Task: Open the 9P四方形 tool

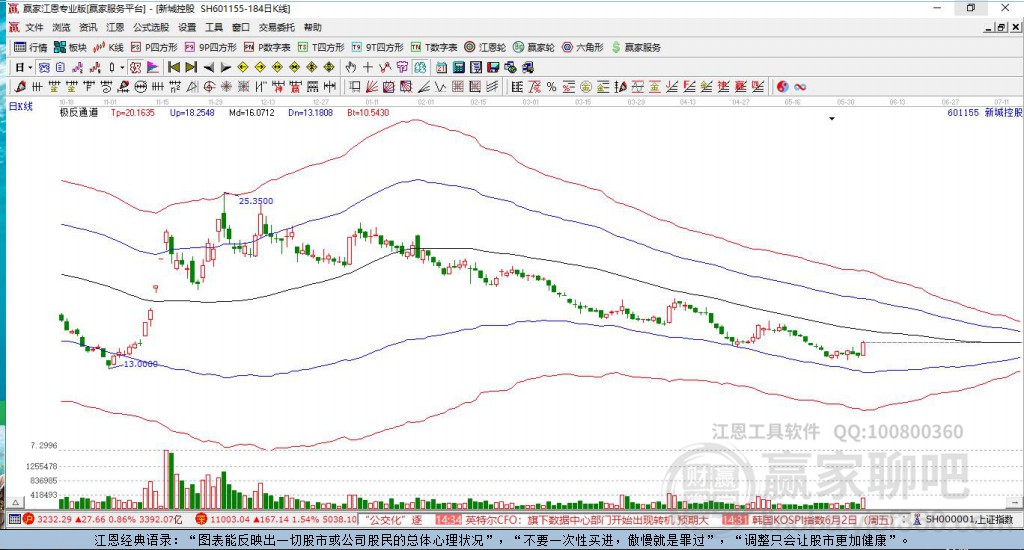Action: [x=210, y=47]
